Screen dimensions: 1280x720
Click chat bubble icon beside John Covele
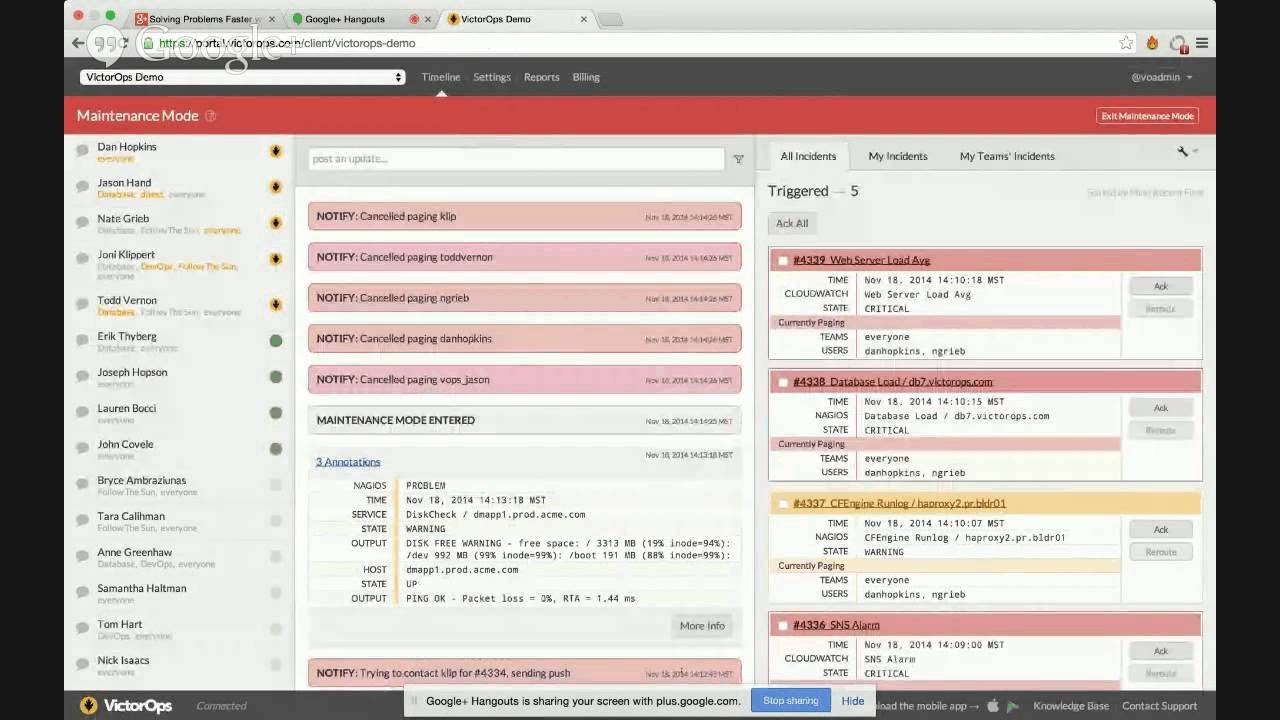click(x=83, y=448)
